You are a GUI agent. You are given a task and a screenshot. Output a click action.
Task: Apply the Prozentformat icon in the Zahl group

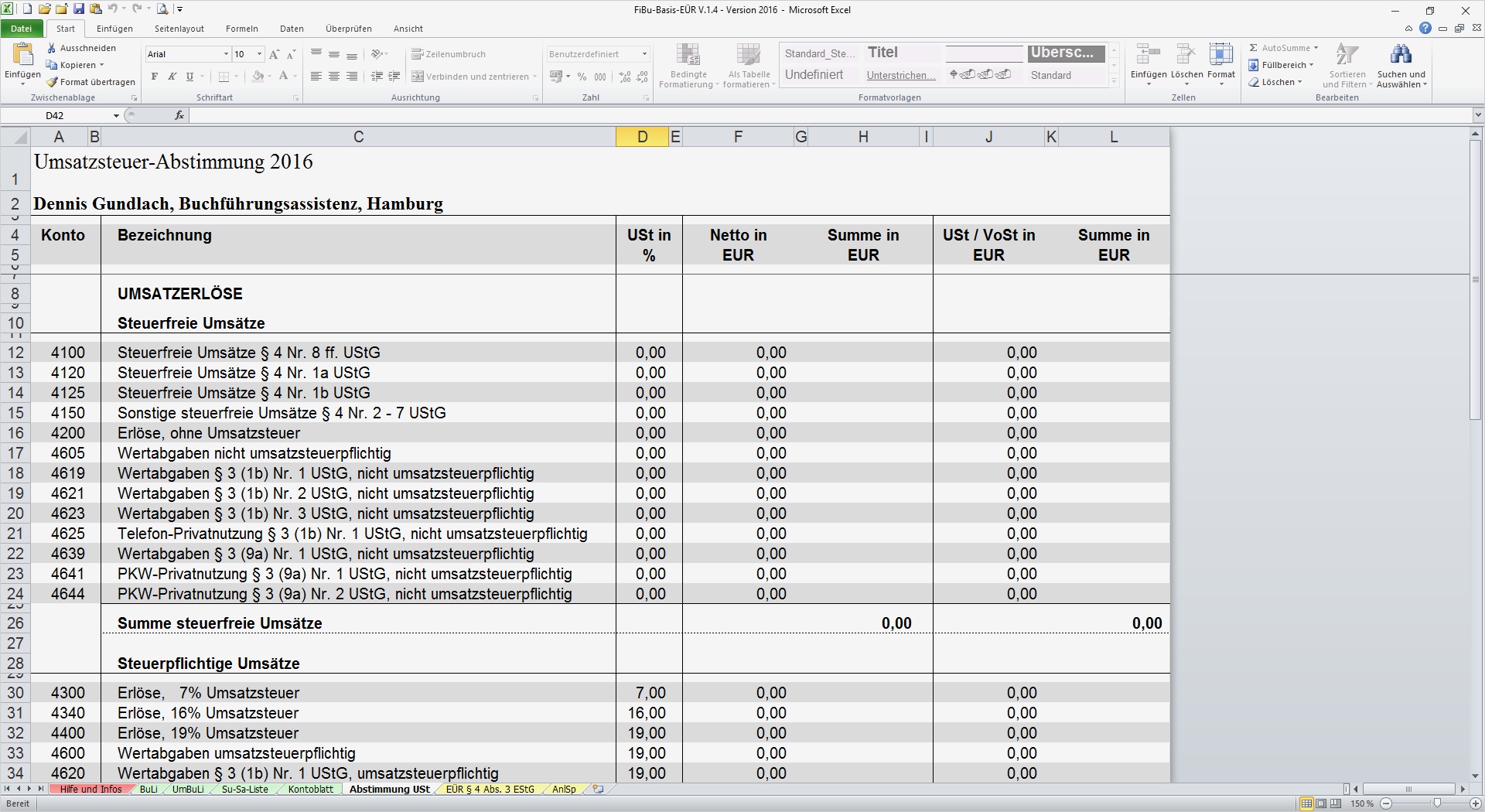(582, 77)
